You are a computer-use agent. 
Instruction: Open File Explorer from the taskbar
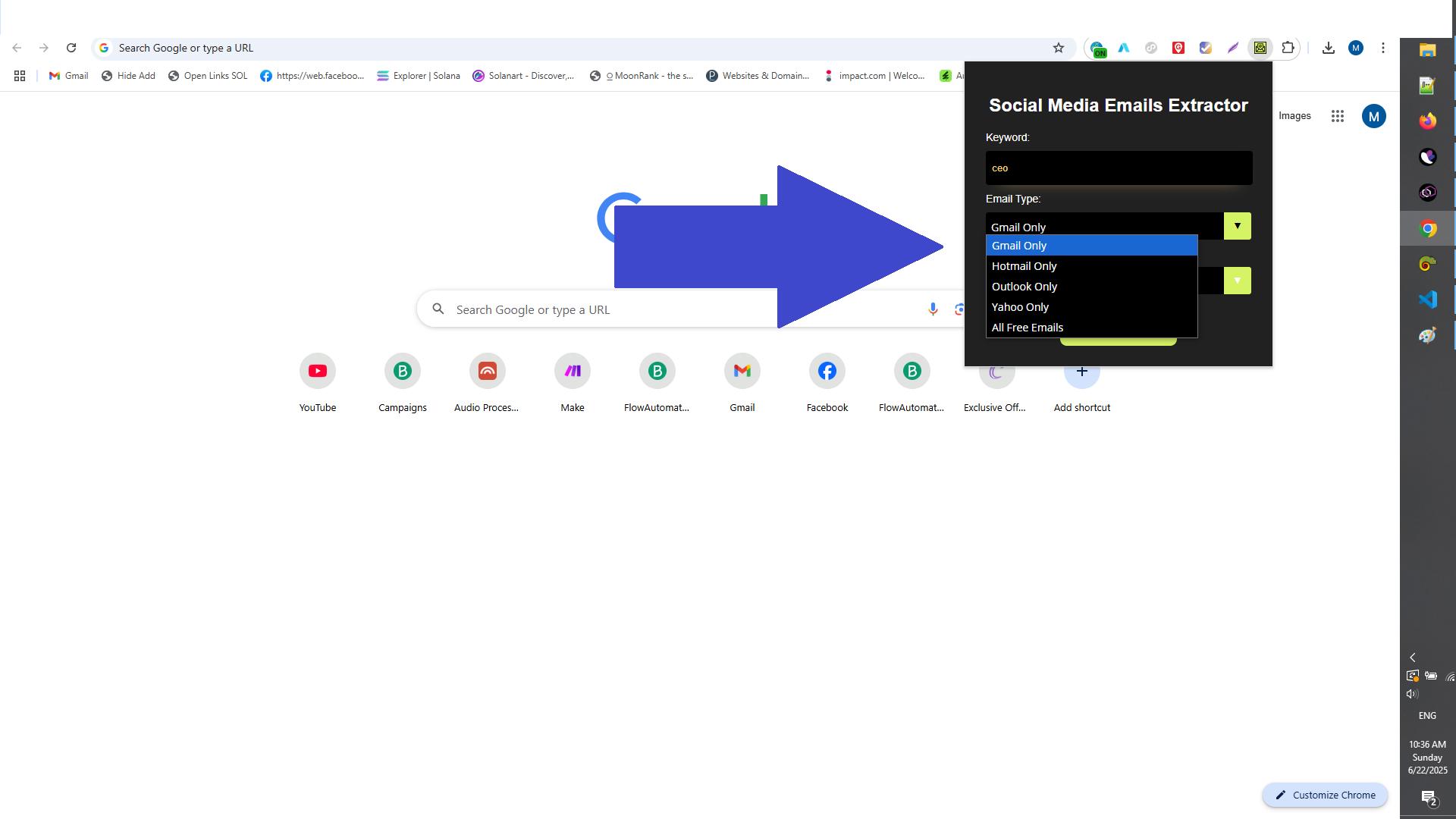pos(1428,50)
